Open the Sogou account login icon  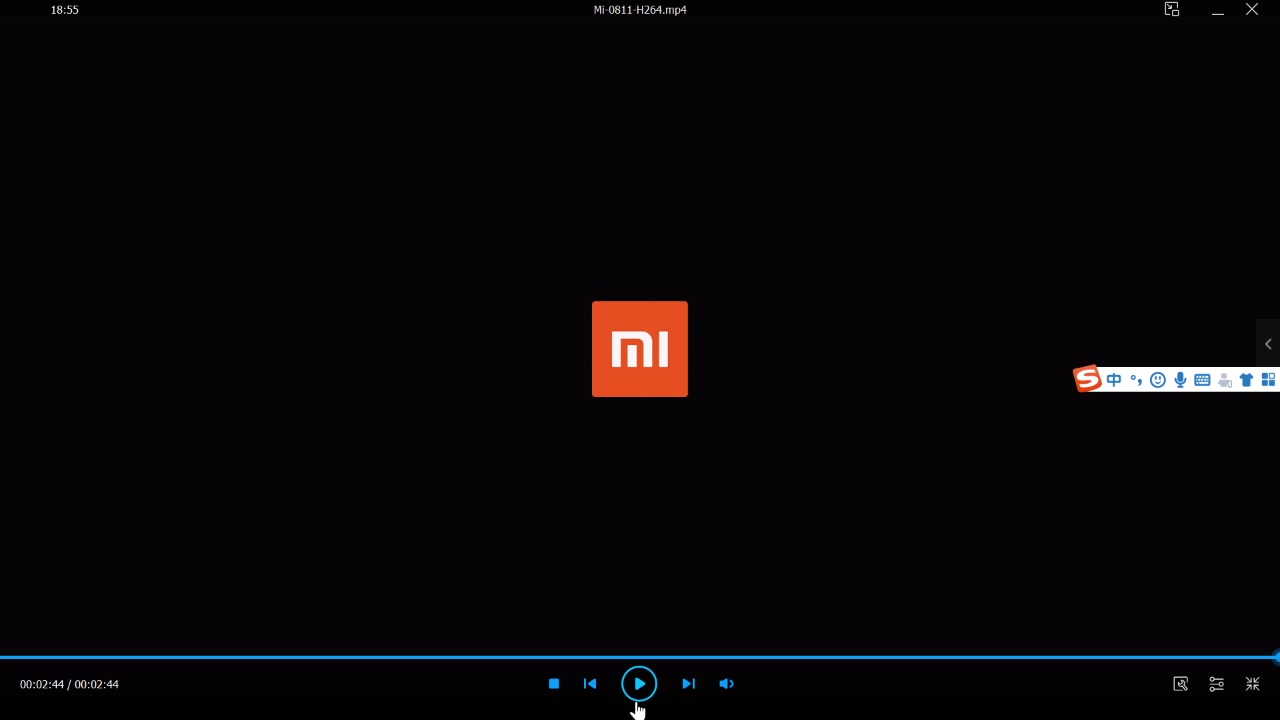tap(1224, 380)
